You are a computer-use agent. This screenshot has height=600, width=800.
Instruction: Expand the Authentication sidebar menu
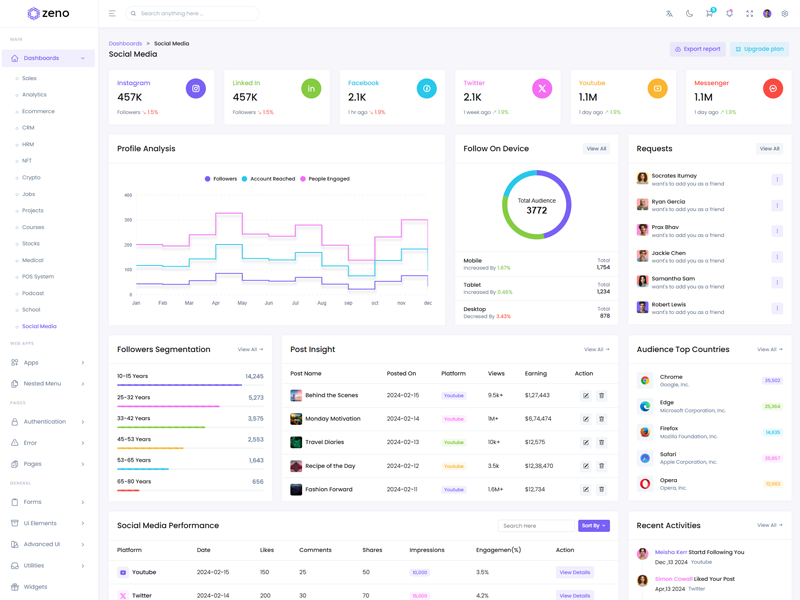point(48,422)
